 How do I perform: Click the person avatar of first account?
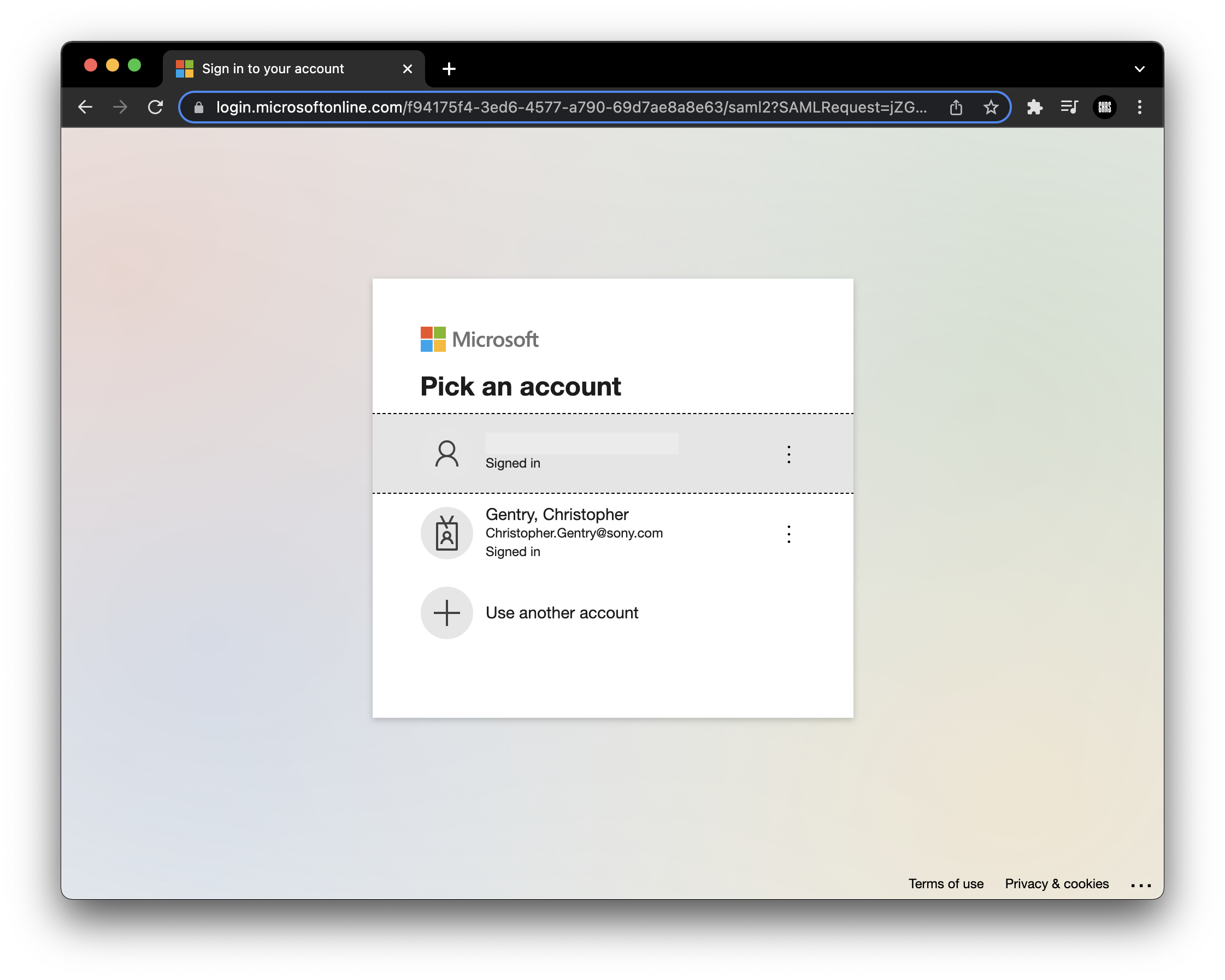click(x=446, y=453)
